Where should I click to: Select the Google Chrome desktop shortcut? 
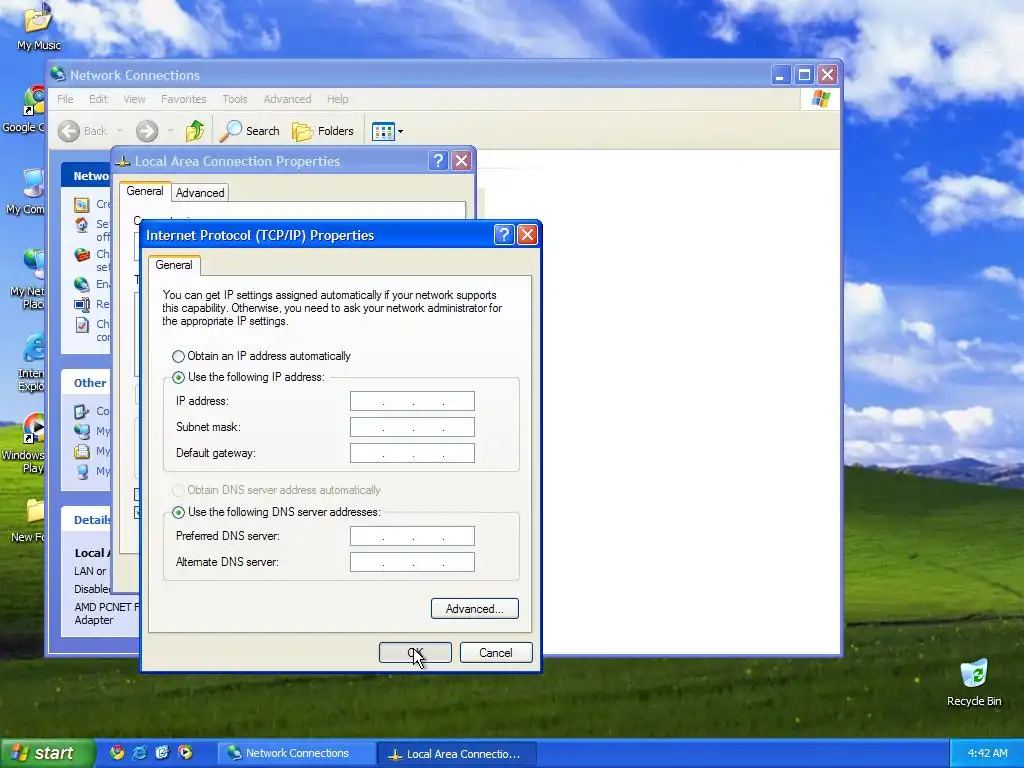tap(25, 109)
